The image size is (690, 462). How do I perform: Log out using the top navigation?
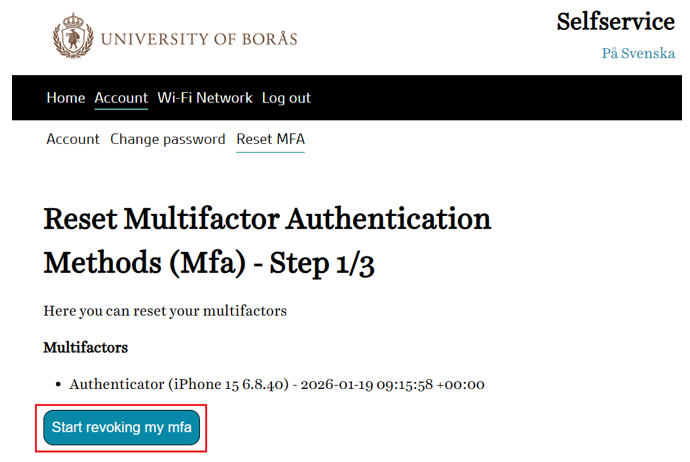286,98
